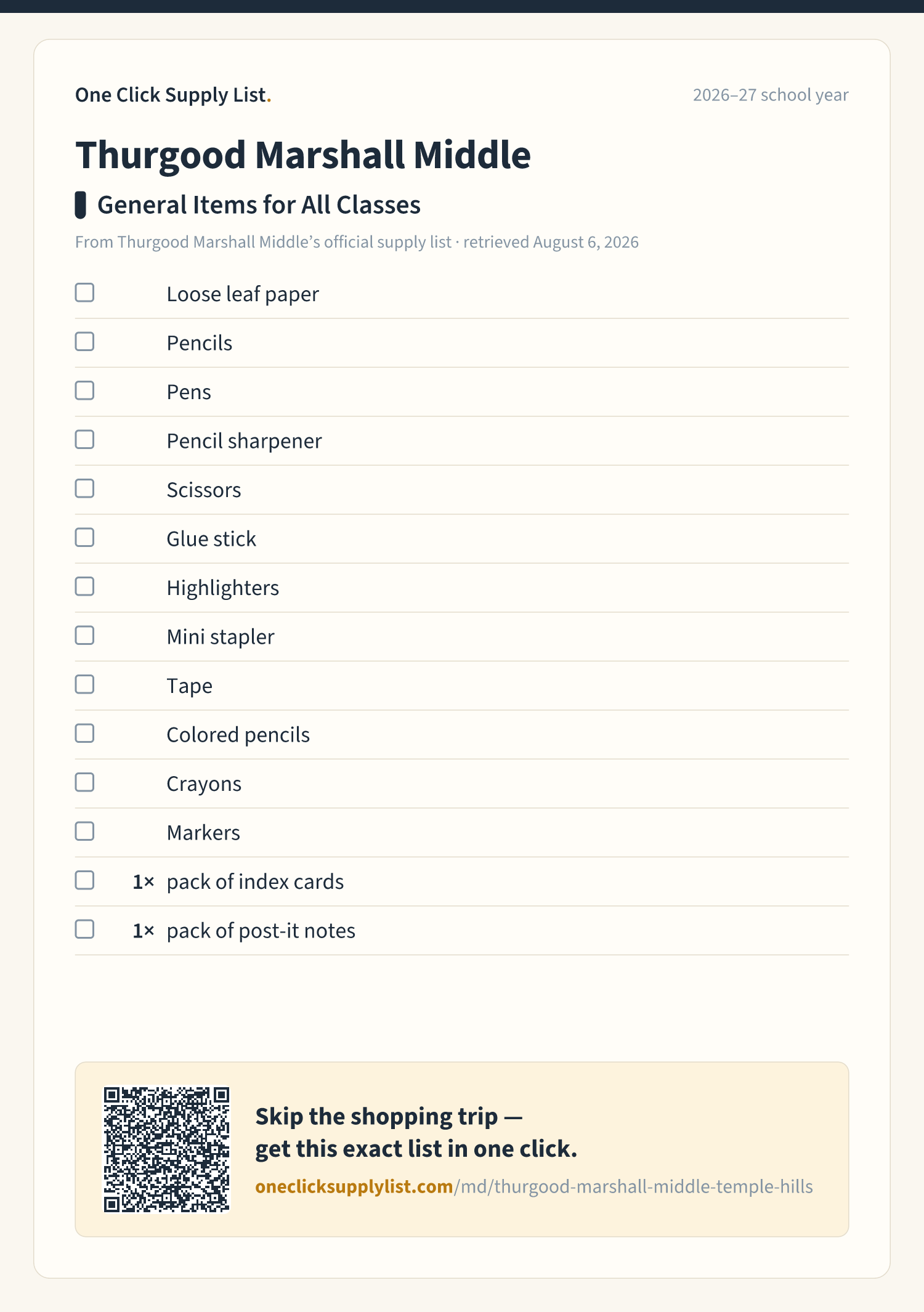The height and width of the screenshot is (1312, 924).
Task: Check the Loose leaf paper checkbox
Action: click(84, 293)
